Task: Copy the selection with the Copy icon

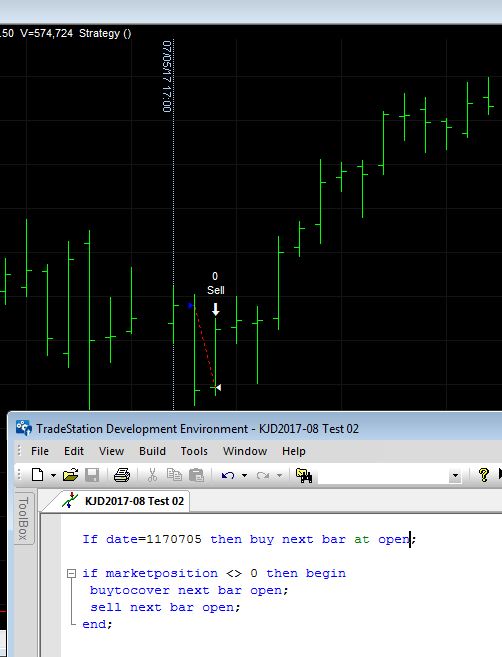Action: (174, 475)
